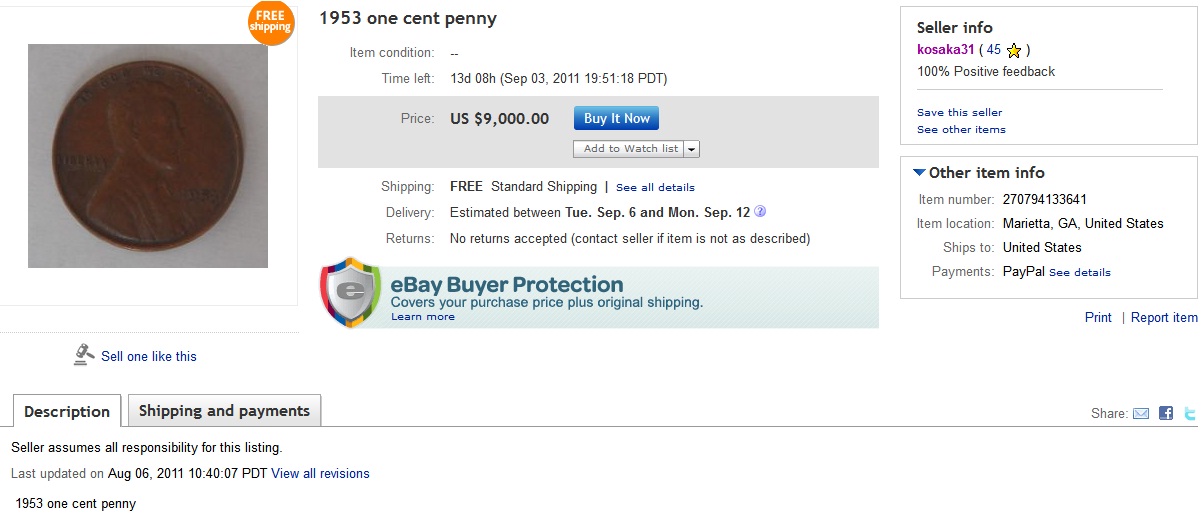Switch to the Description tab
Screen dimensions: 1202x518
click(x=67, y=411)
